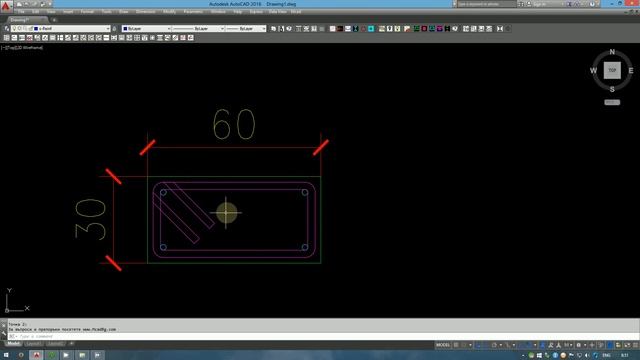Open the AutoCAD application menu button
Screen dimensions: 640x360
pyautogui.click(x=6, y=6)
